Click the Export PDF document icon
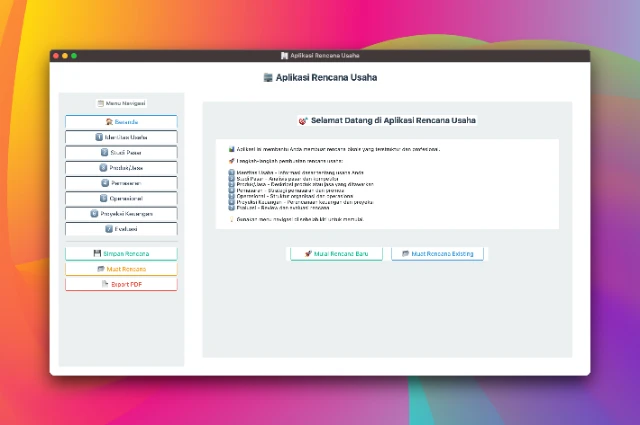Viewport: 640px width, 425px height. [x=105, y=284]
